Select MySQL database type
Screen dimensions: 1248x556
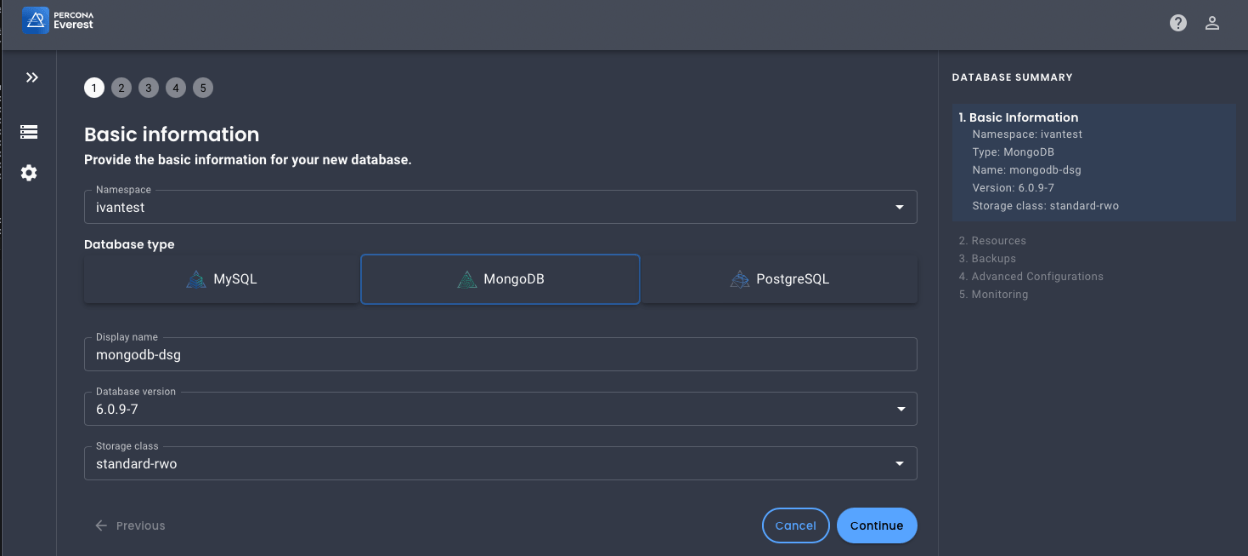point(222,279)
